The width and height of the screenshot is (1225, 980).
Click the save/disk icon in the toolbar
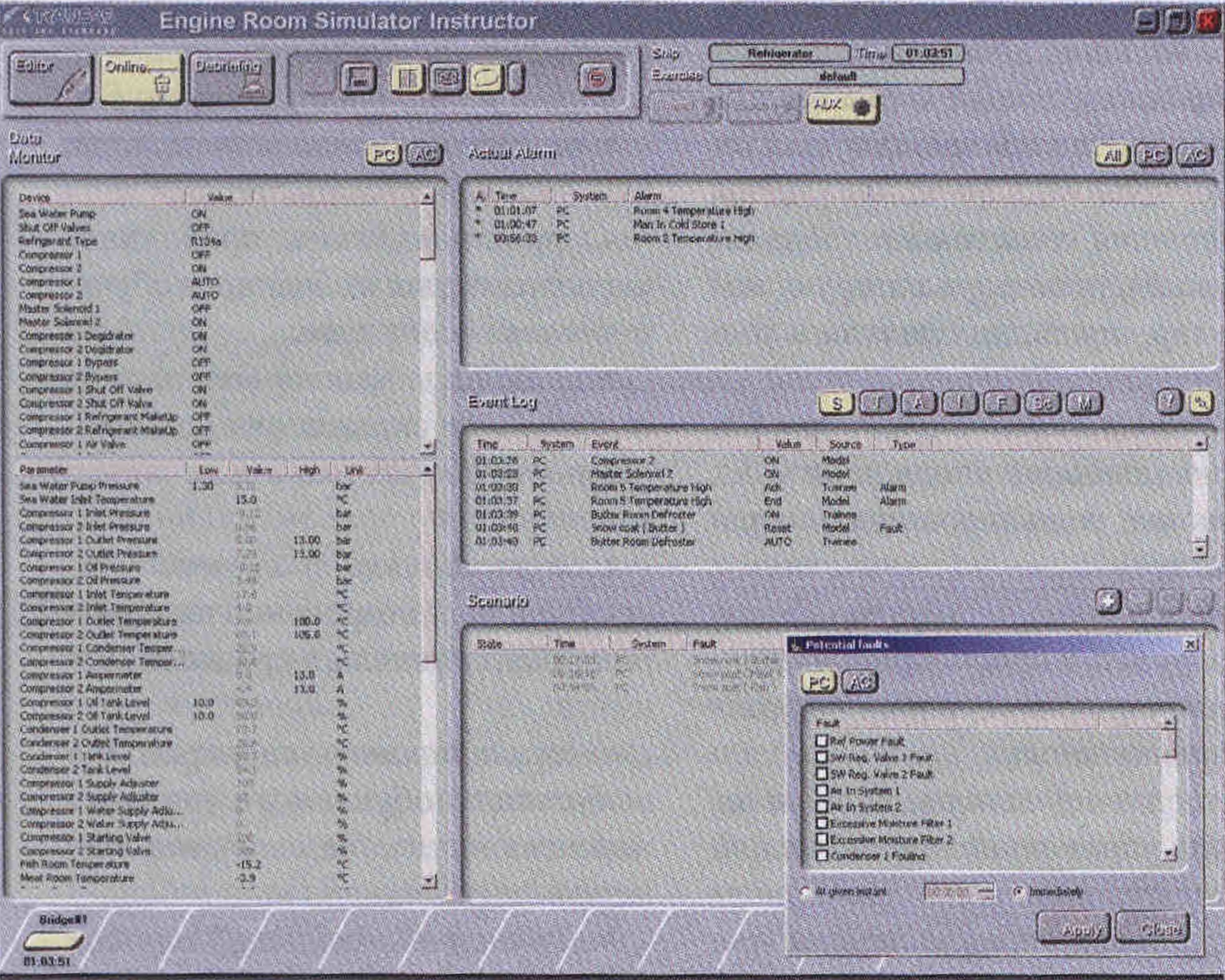[358, 79]
